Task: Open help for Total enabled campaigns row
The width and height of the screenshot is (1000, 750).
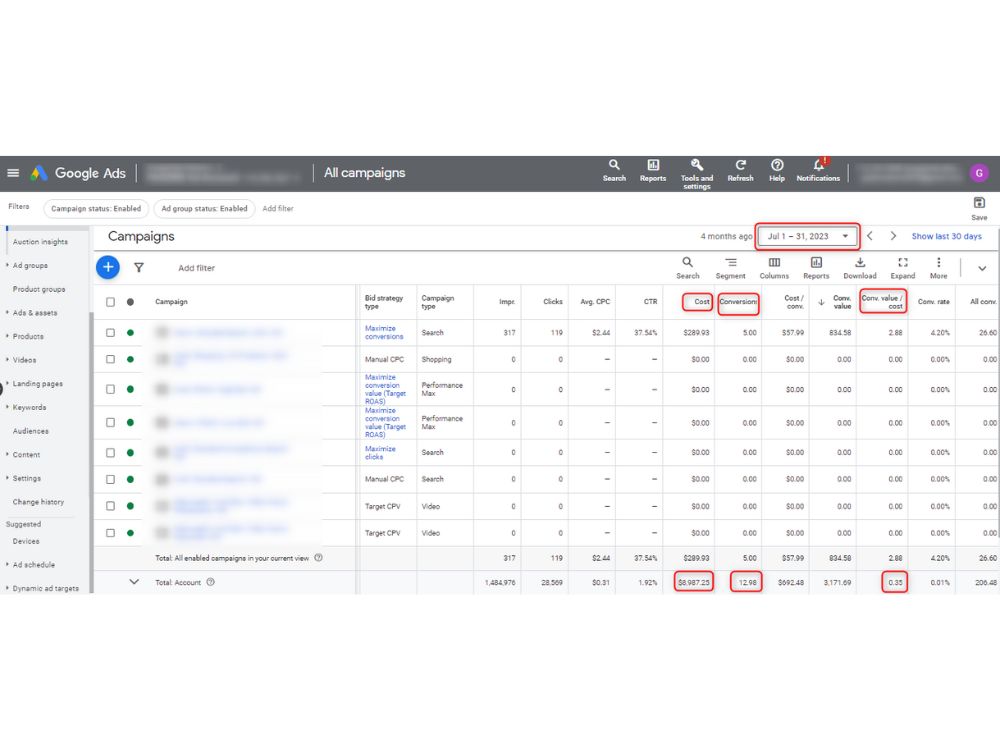Action: tap(318, 557)
